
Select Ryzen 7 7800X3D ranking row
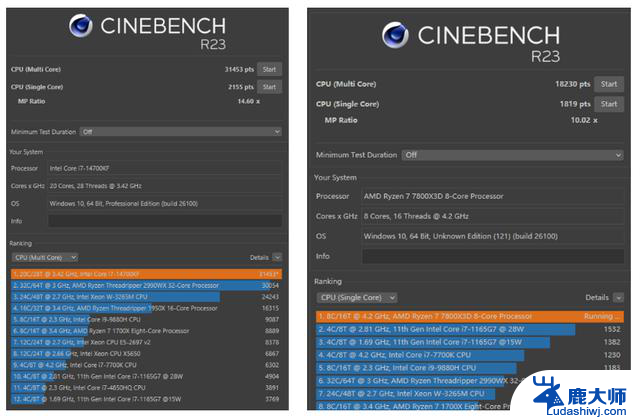tap(470, 316)
